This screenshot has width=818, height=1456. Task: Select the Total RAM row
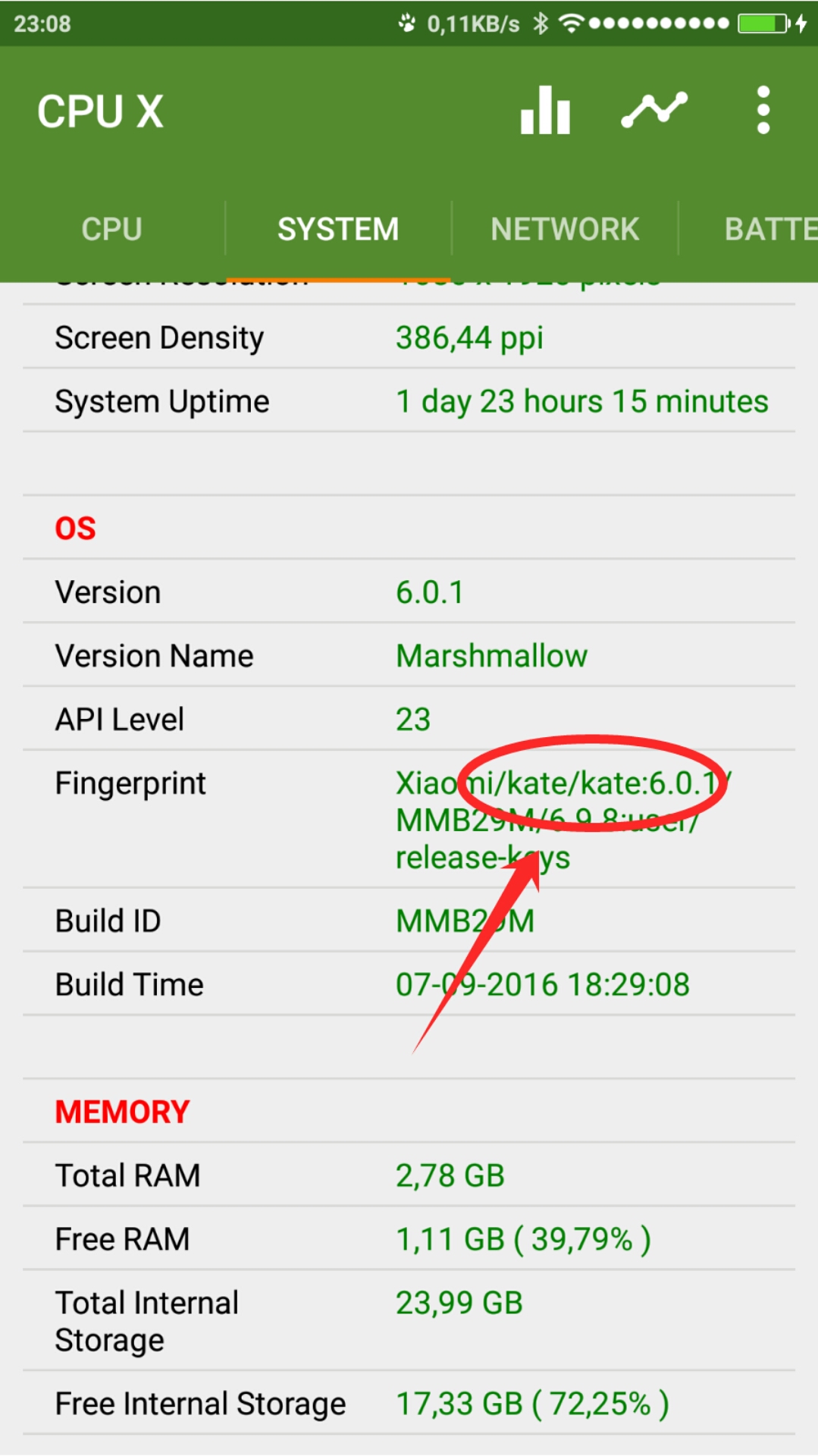coord(409,1175)
